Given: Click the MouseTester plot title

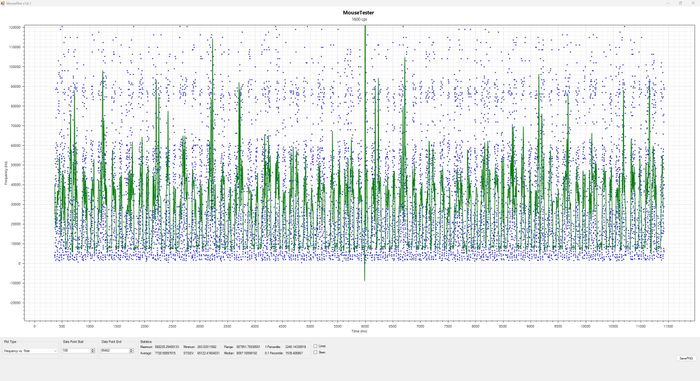Looking at the screenshot, I should coord(358,13).
